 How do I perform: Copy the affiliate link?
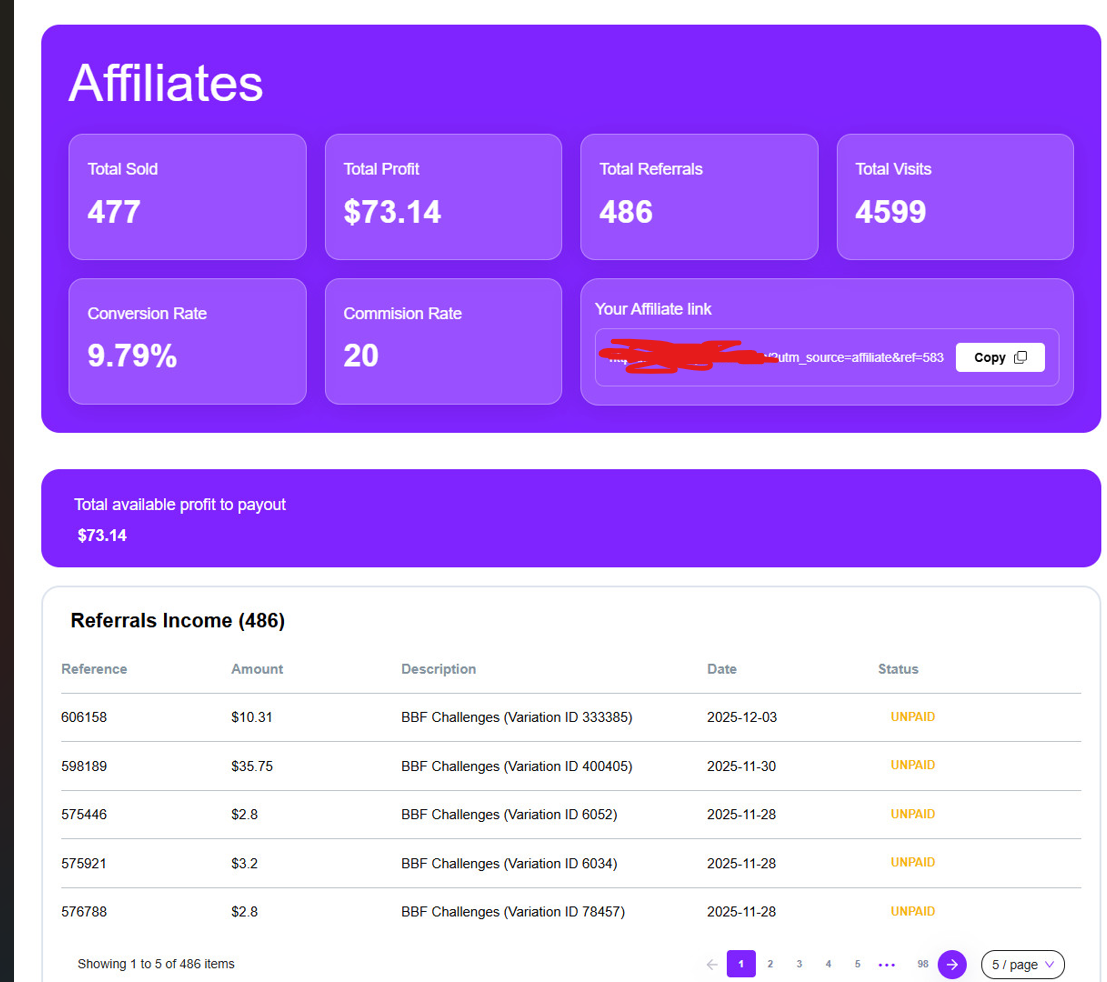(x=999, y=357)
